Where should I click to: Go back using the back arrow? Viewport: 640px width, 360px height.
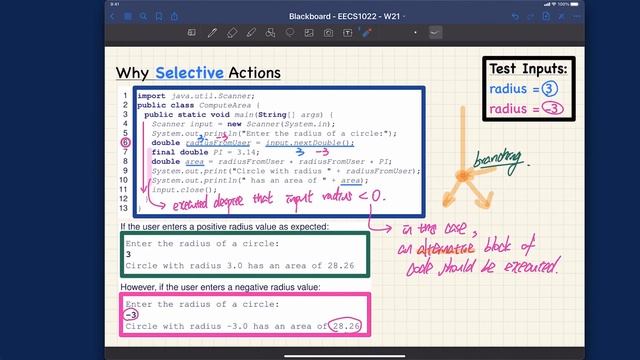click(x=113, y=16)
